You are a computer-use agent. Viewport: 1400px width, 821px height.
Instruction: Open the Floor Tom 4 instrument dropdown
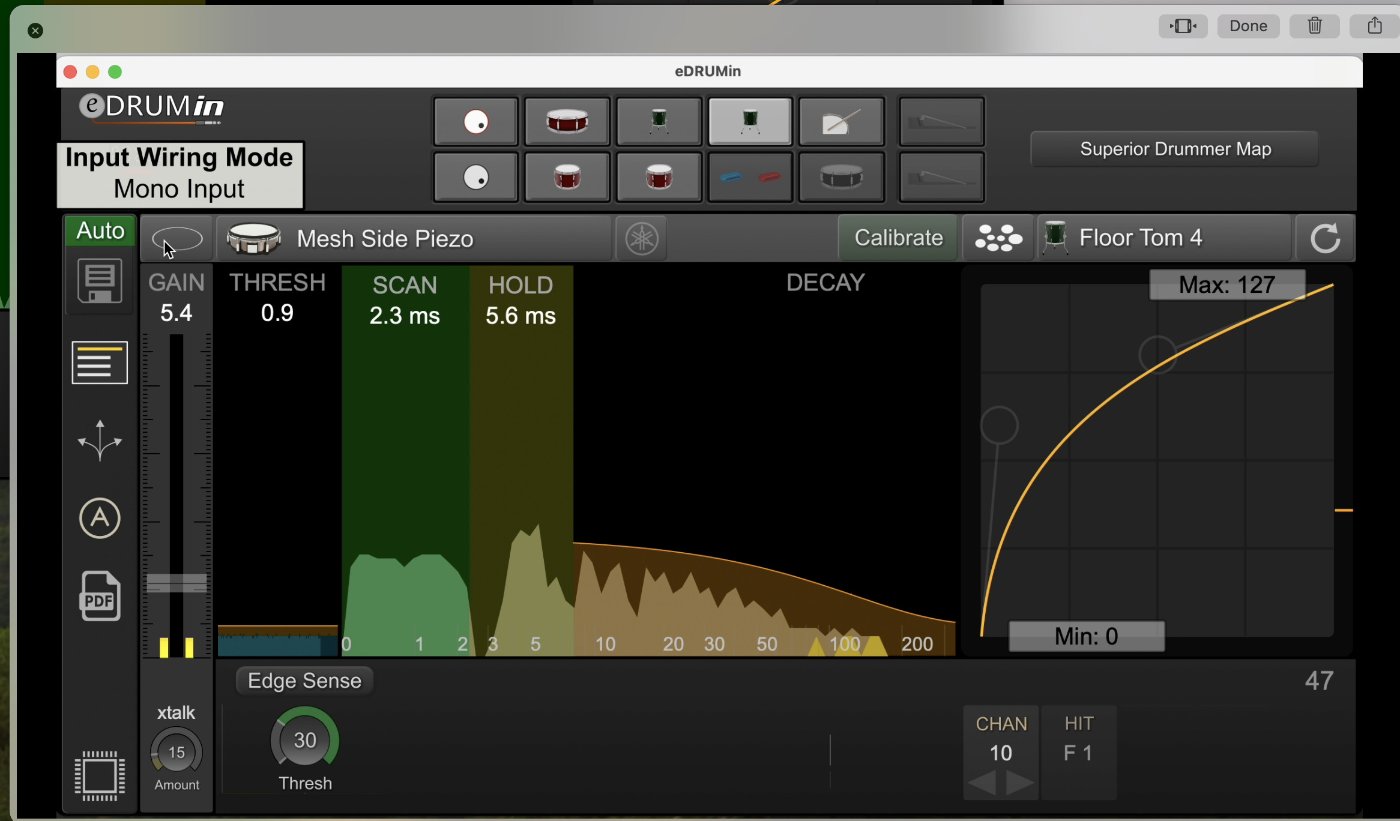(1164, 238)
